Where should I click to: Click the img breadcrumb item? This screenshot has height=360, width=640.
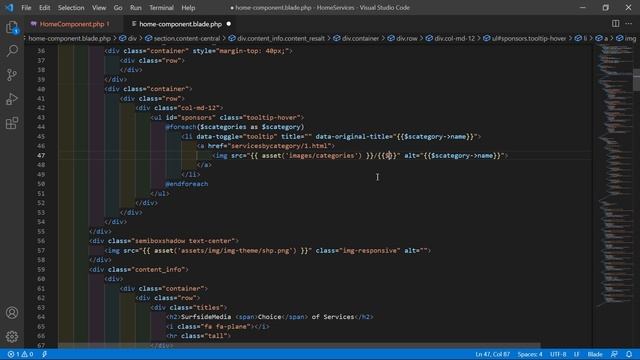point(630,38)
